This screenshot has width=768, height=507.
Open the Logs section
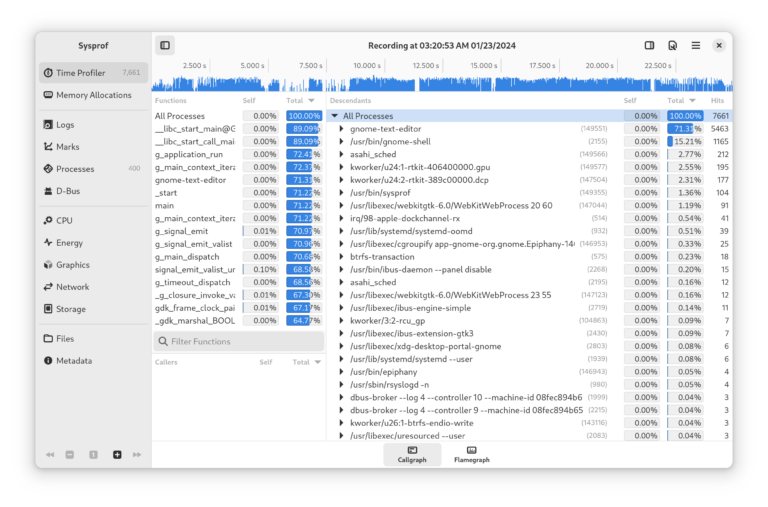93,124
